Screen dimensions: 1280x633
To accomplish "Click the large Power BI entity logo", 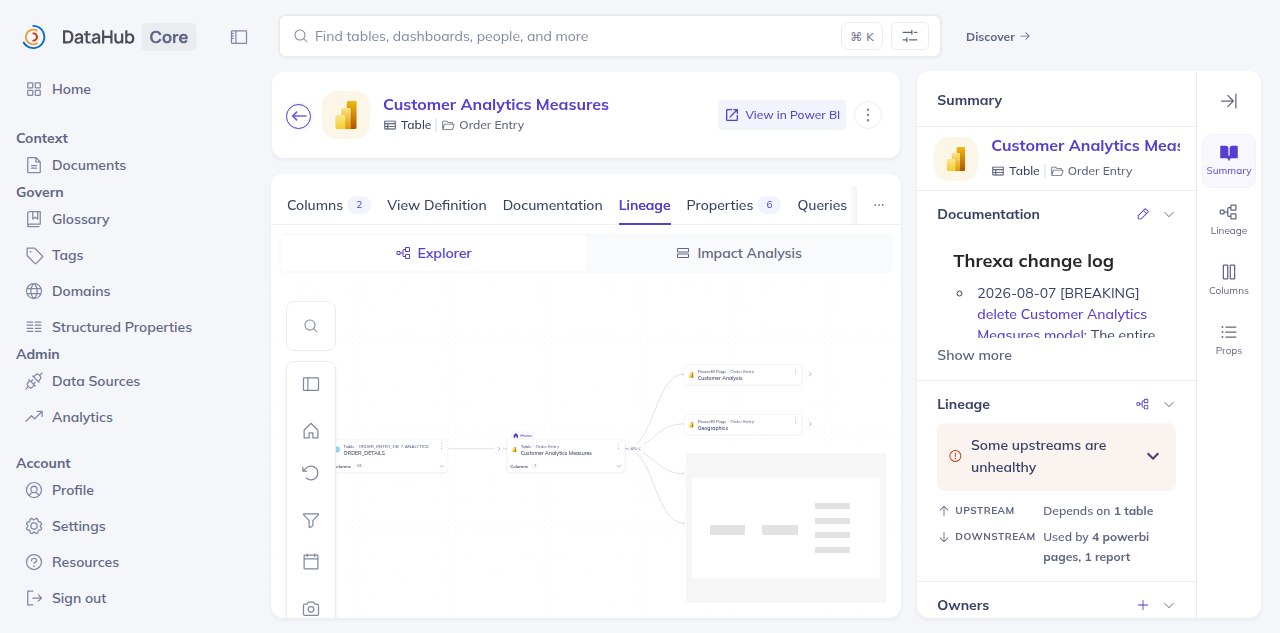I will [346, 116].
